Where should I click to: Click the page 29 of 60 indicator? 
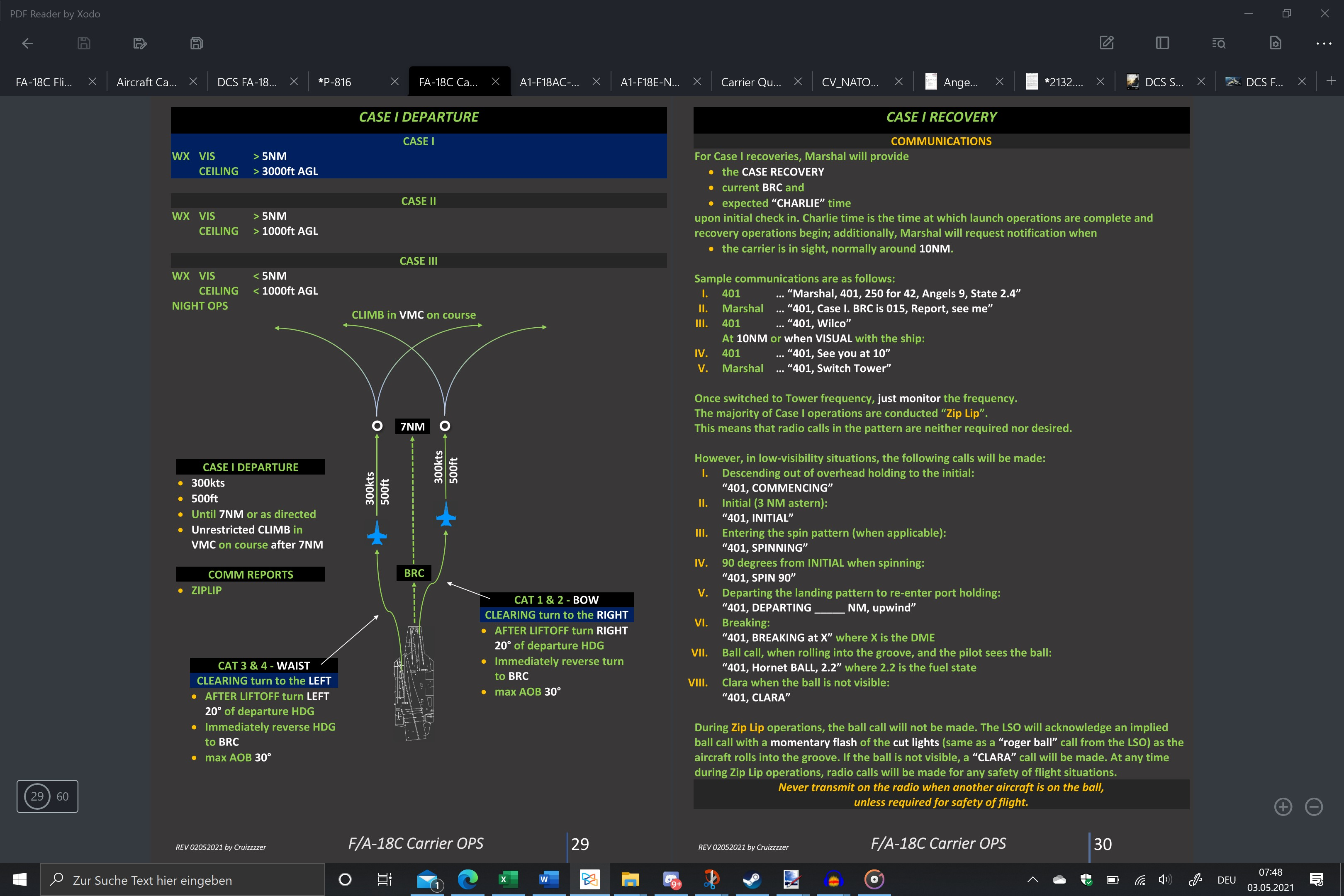coord(47,796)
